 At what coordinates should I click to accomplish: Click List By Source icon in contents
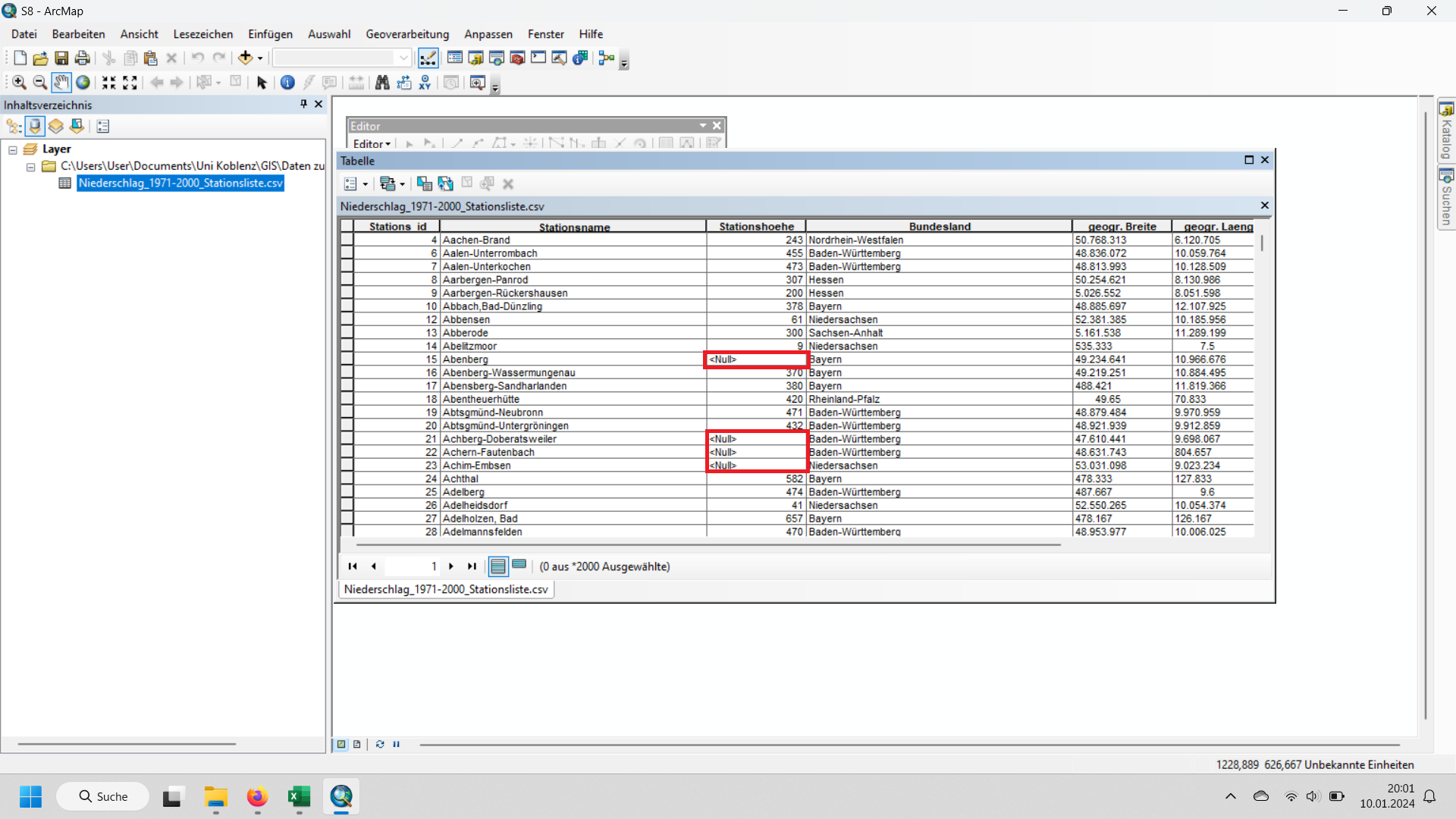click(x=35, y=126)
